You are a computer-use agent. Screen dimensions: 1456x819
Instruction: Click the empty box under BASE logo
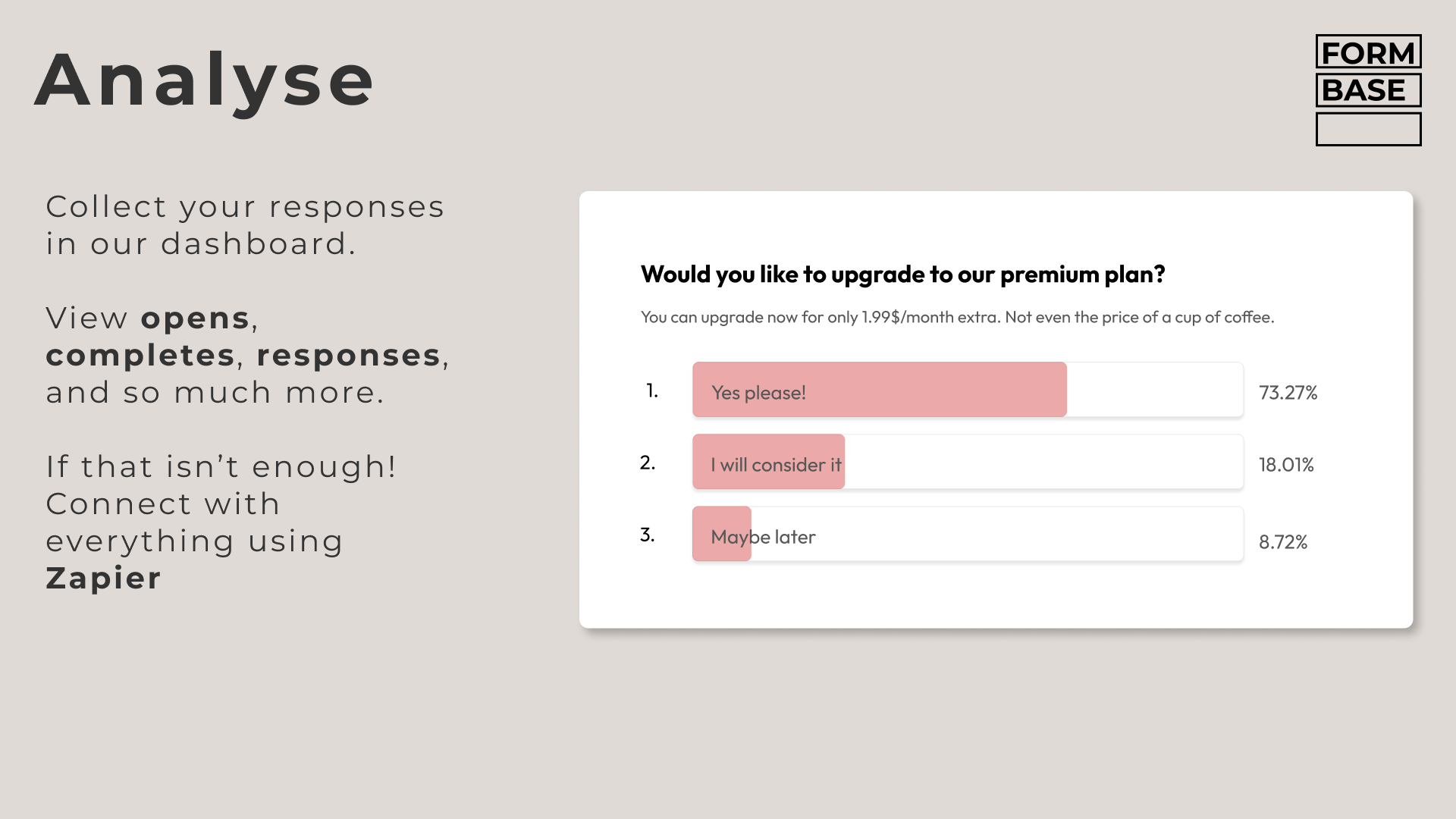(1368, 129)
